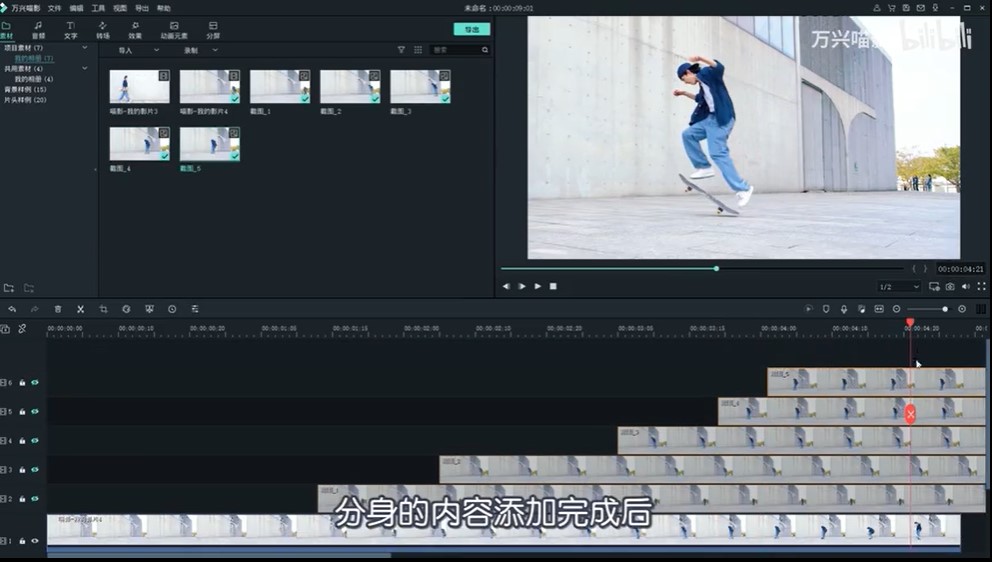This screenshot has width=992, height=562.
Task: Hide track 2 with eye icon
Action: pos(35,499)
